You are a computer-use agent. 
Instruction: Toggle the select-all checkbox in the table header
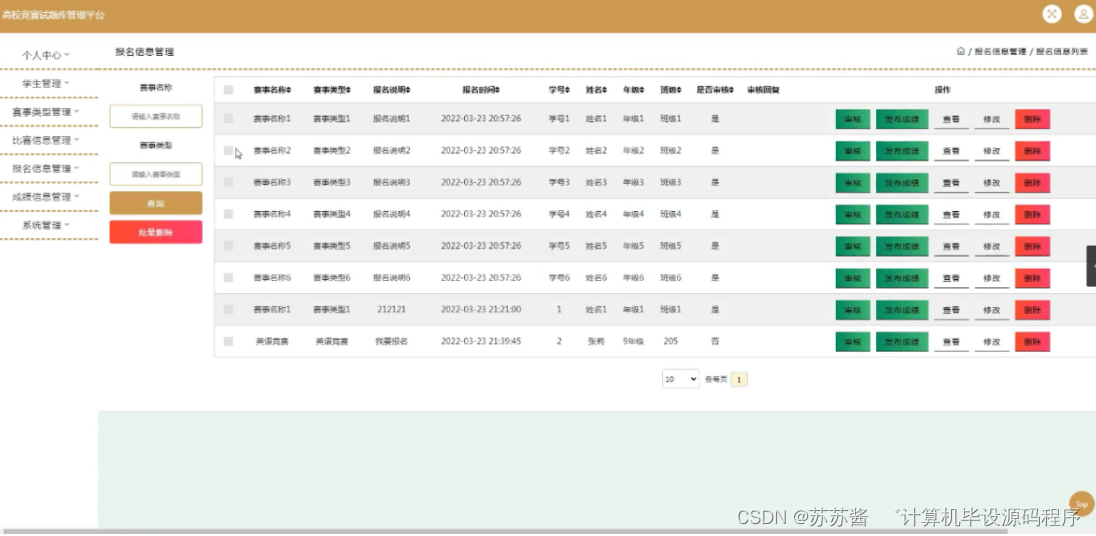click(229, 89)
